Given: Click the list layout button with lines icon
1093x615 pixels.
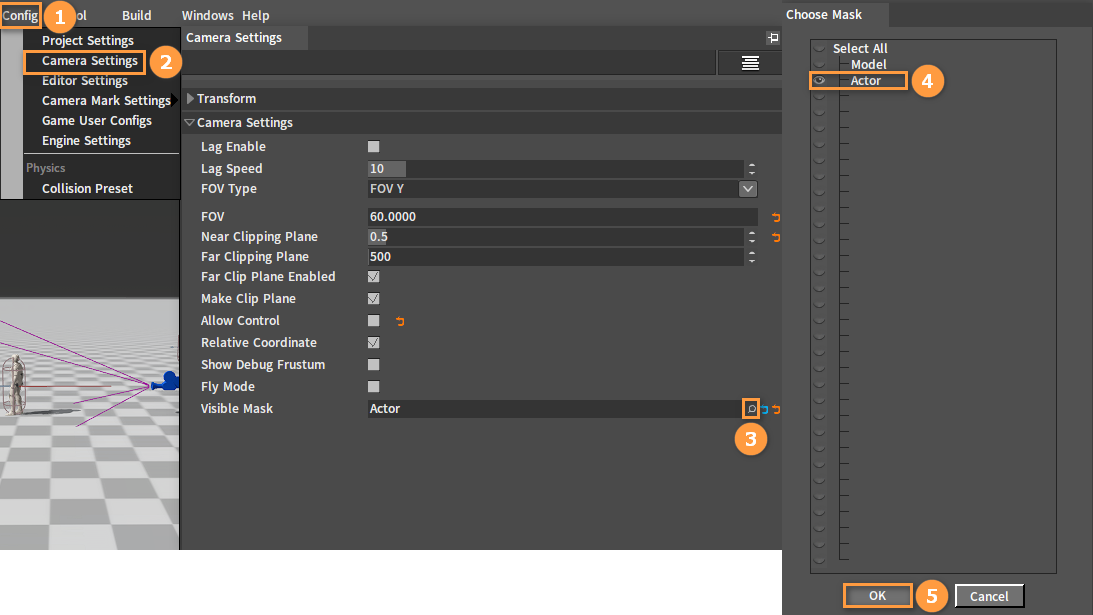Looking at the screenshot, I should coord(749,63).
